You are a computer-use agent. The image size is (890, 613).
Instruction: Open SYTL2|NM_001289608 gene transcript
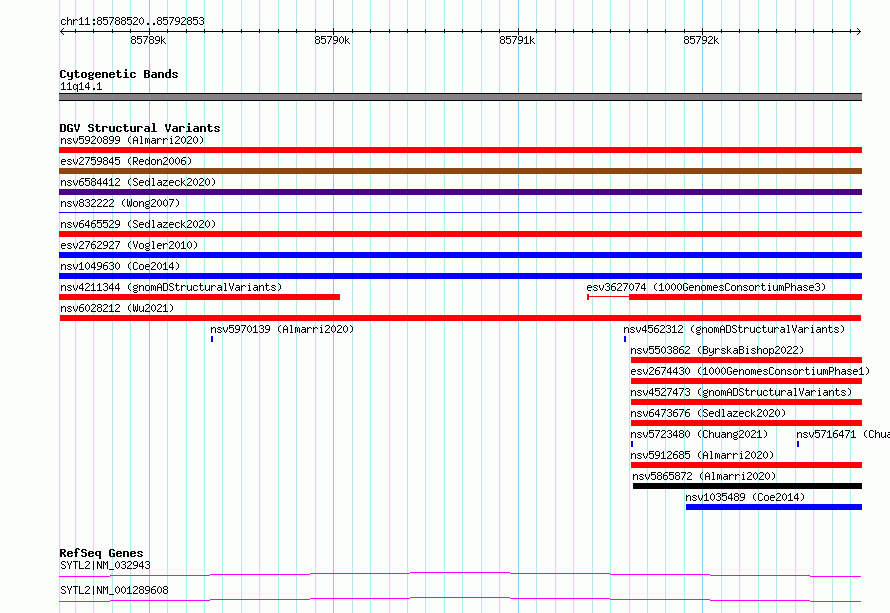(460, 599)
